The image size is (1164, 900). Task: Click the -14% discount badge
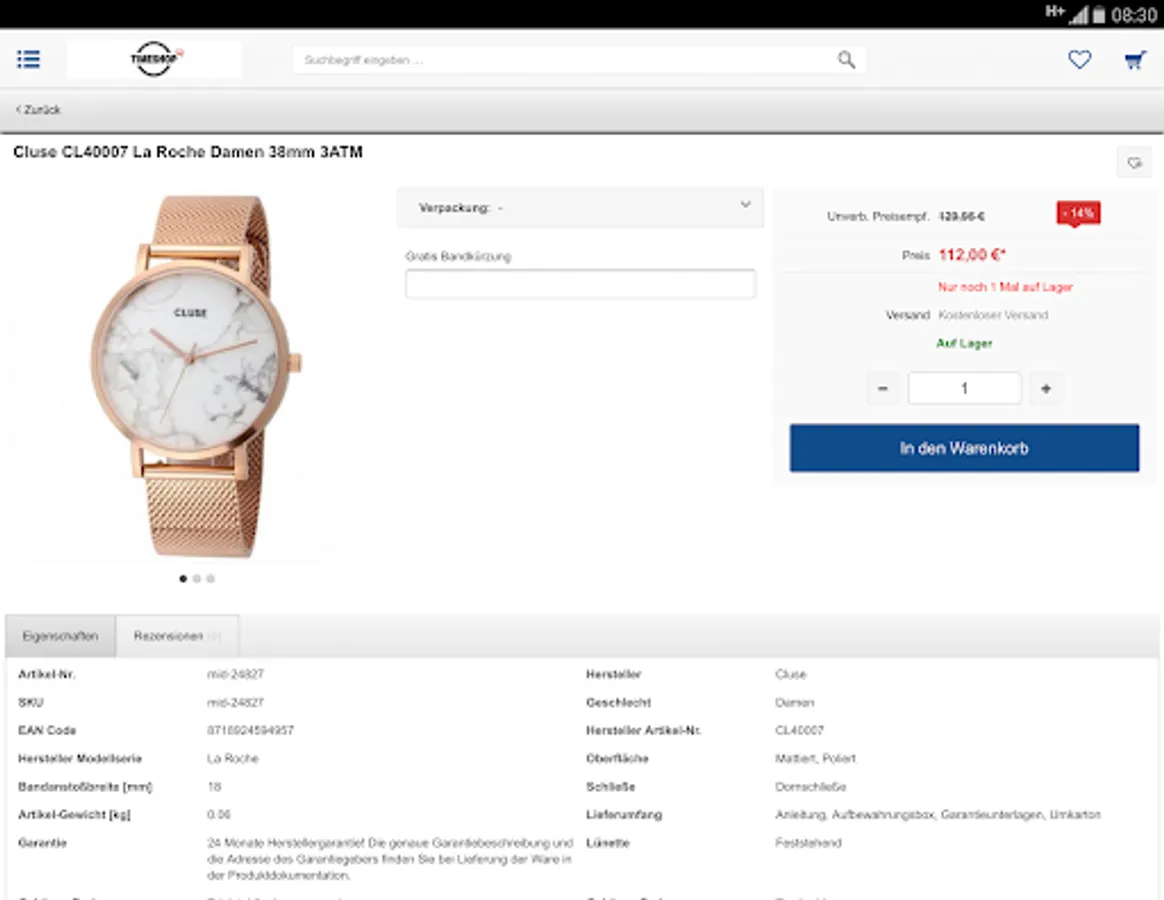pos(1078,214)
